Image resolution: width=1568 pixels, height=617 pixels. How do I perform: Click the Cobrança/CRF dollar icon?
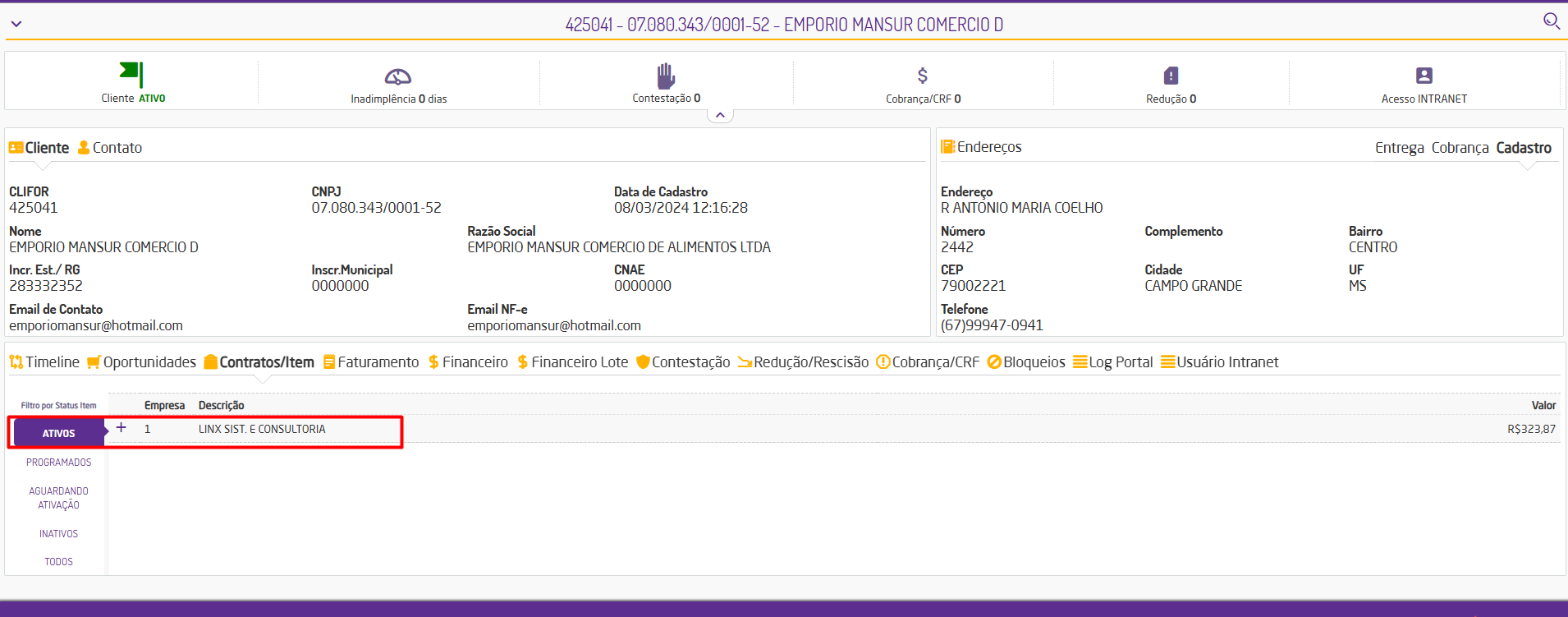point(923,76)
